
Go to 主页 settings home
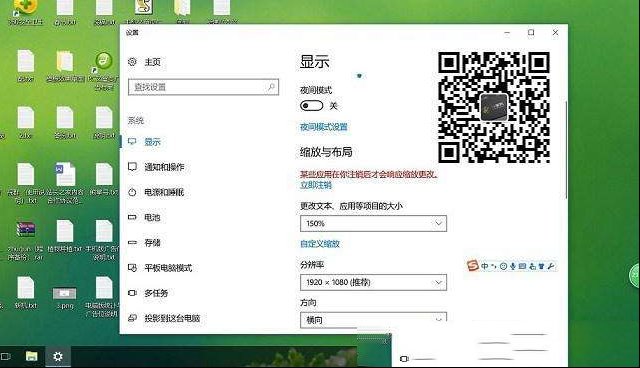(152, 62)
